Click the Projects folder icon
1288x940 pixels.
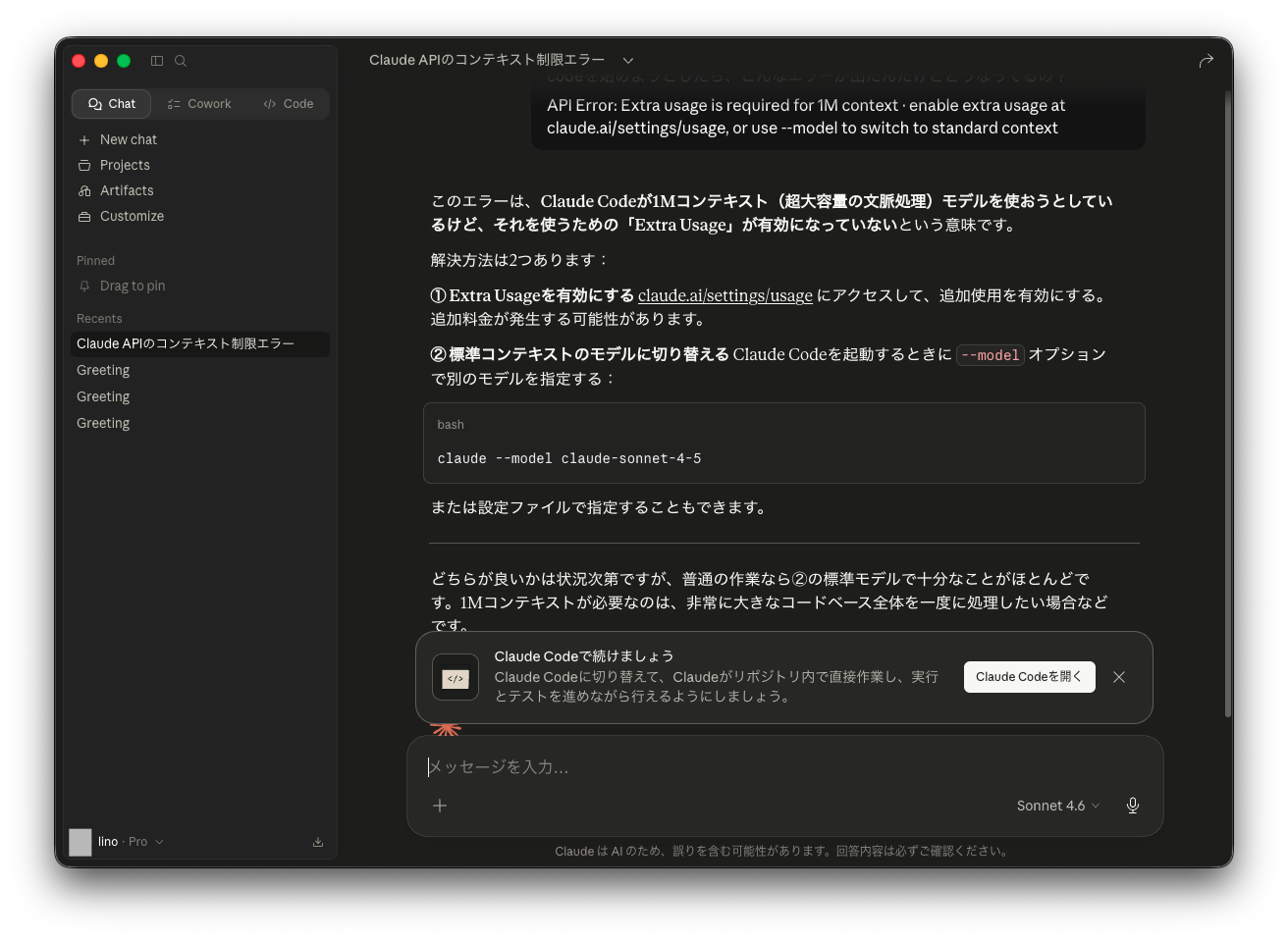tap(84, 166)
